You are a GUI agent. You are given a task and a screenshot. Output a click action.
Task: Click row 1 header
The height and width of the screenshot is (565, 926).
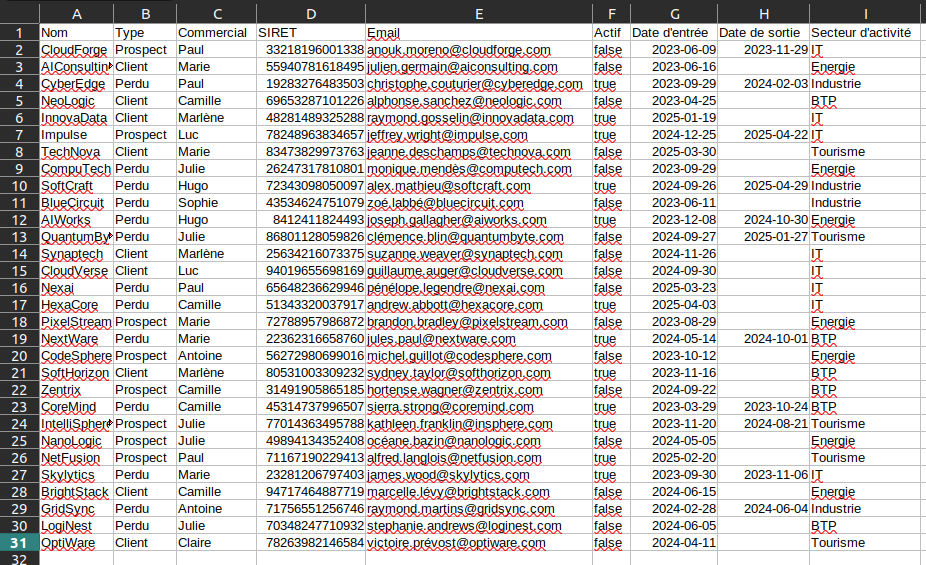pos(19,33)
